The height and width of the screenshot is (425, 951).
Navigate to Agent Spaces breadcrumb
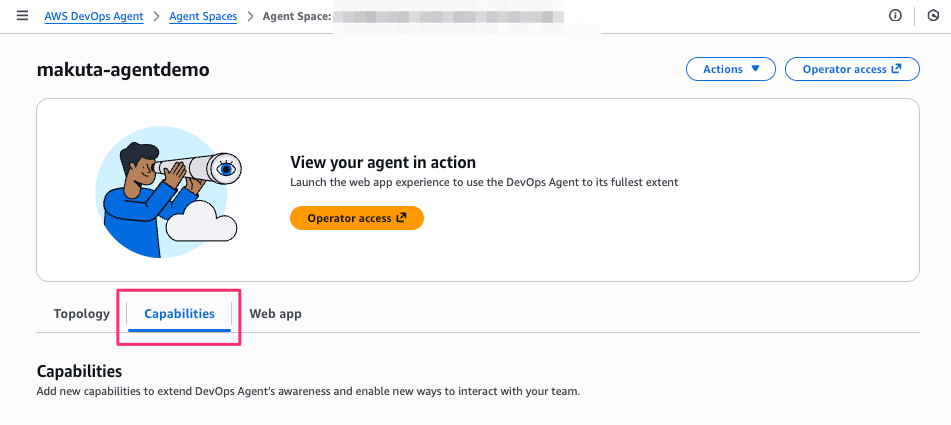[x=203, y=17]
